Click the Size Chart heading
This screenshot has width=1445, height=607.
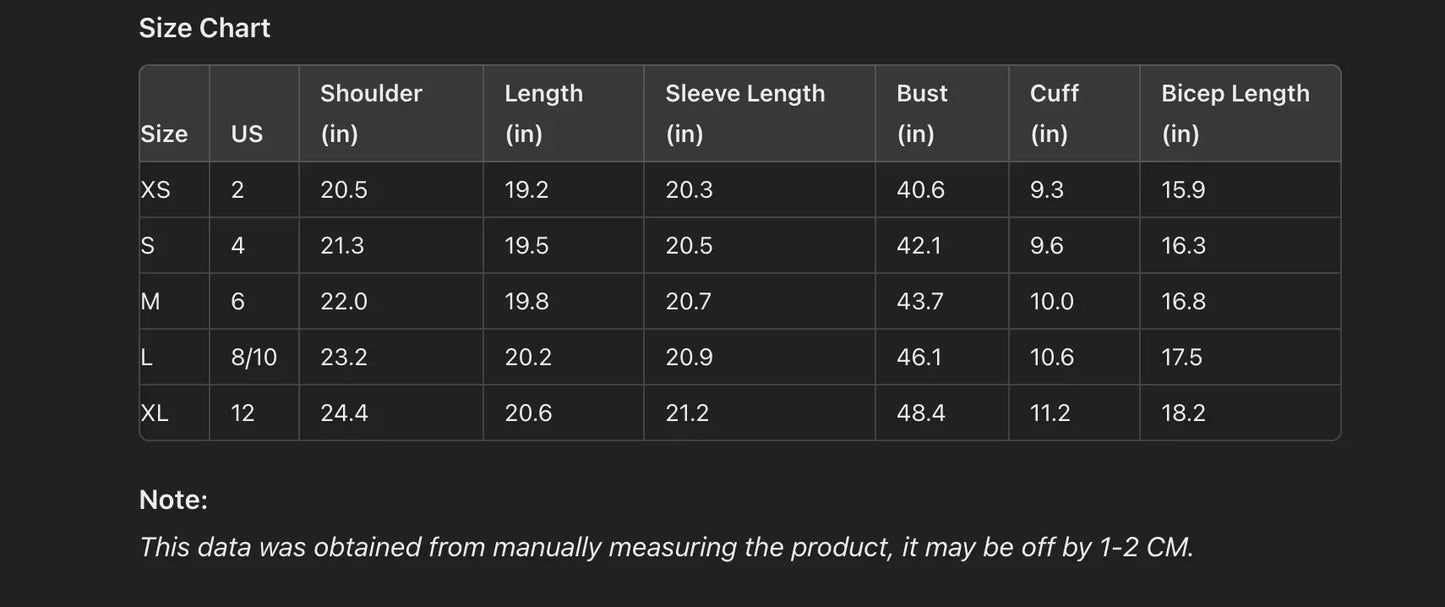[x=204, y=28]
